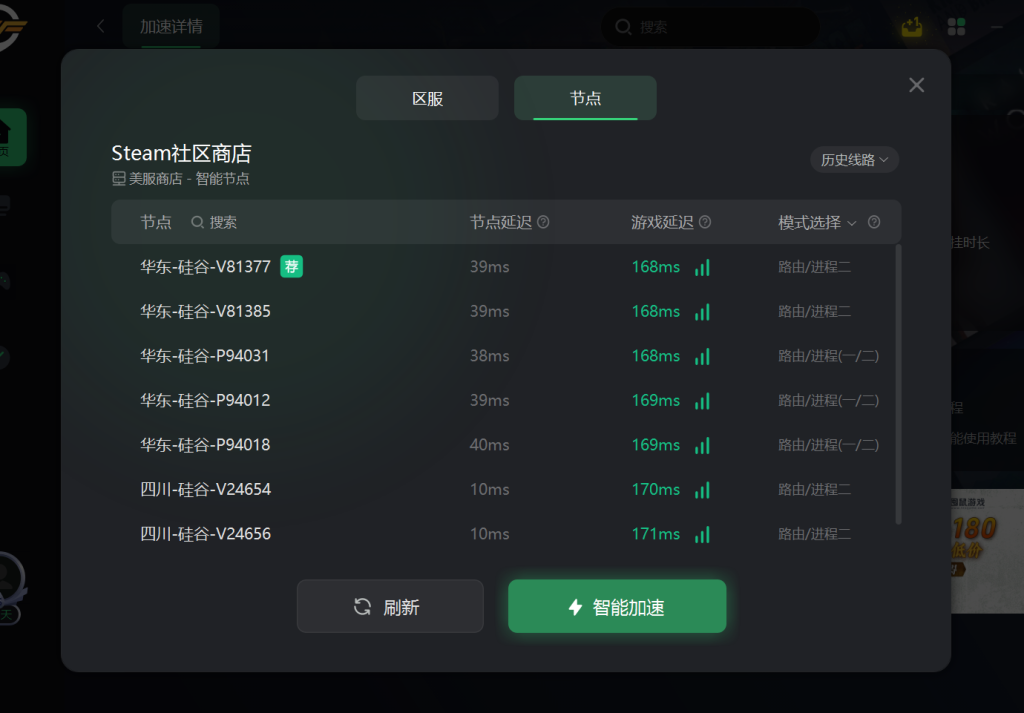Select the 节点 tab
This screenshot has height=713, width=1024.
[x=585, y=98]
